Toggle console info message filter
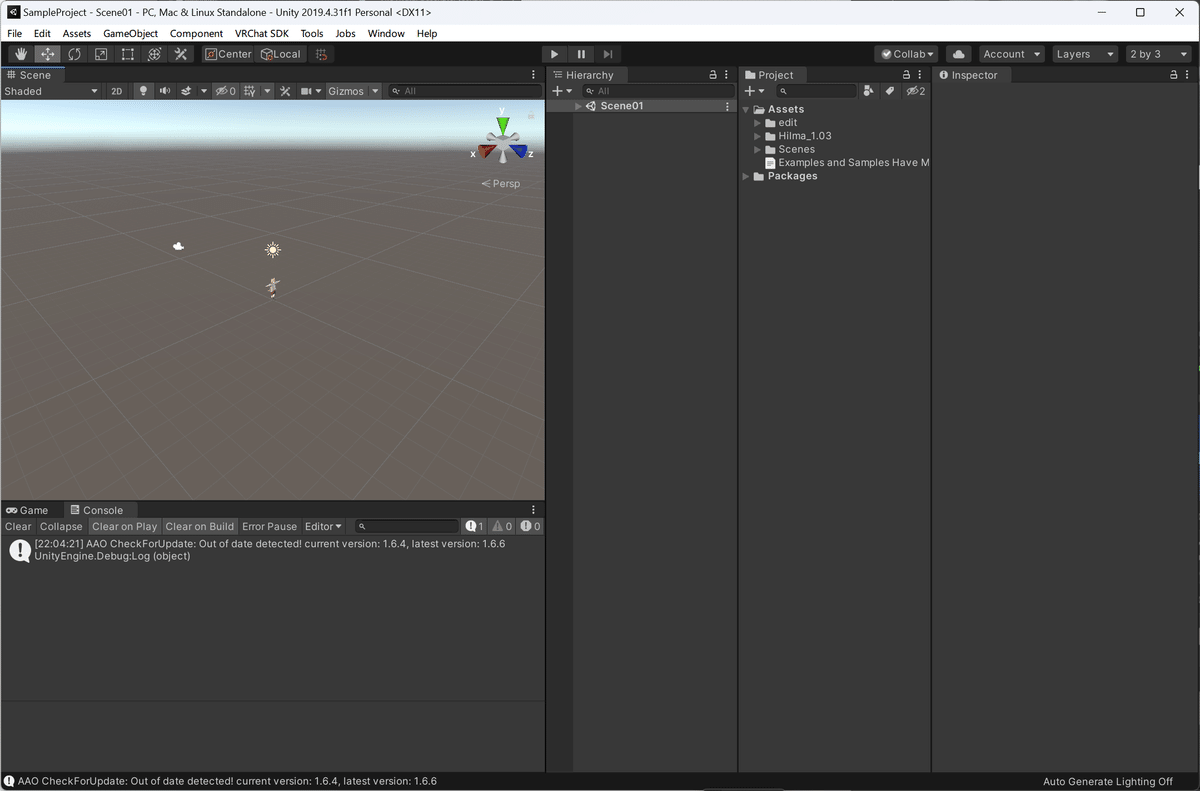1200x791 pixels. (x=474, y=526)
